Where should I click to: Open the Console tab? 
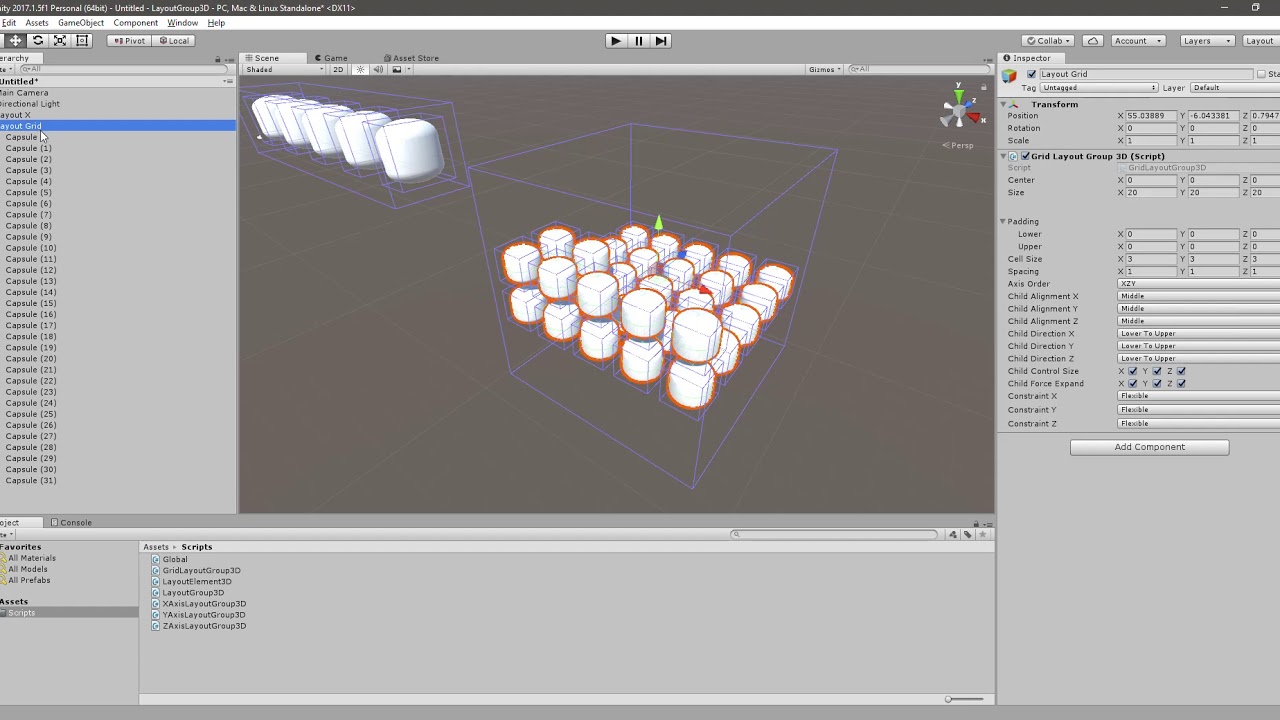[x=71, y=522]
